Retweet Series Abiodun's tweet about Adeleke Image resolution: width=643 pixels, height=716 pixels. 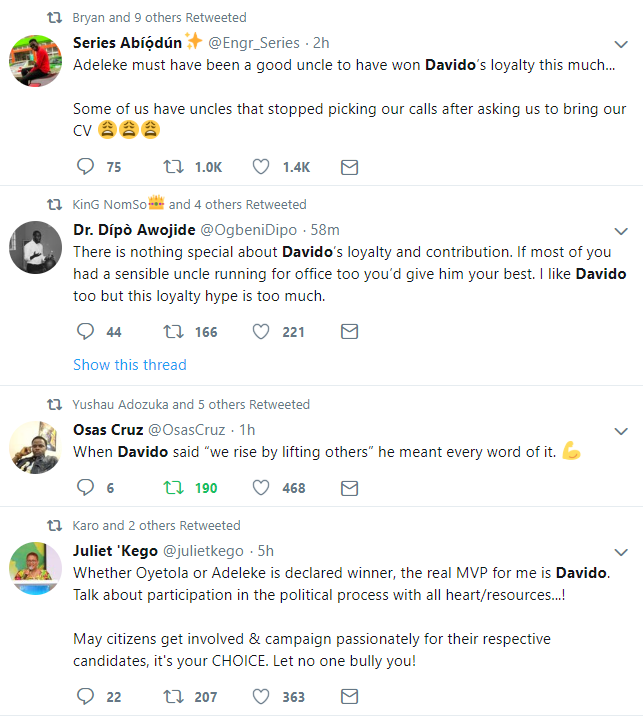[x=173, y=167]
